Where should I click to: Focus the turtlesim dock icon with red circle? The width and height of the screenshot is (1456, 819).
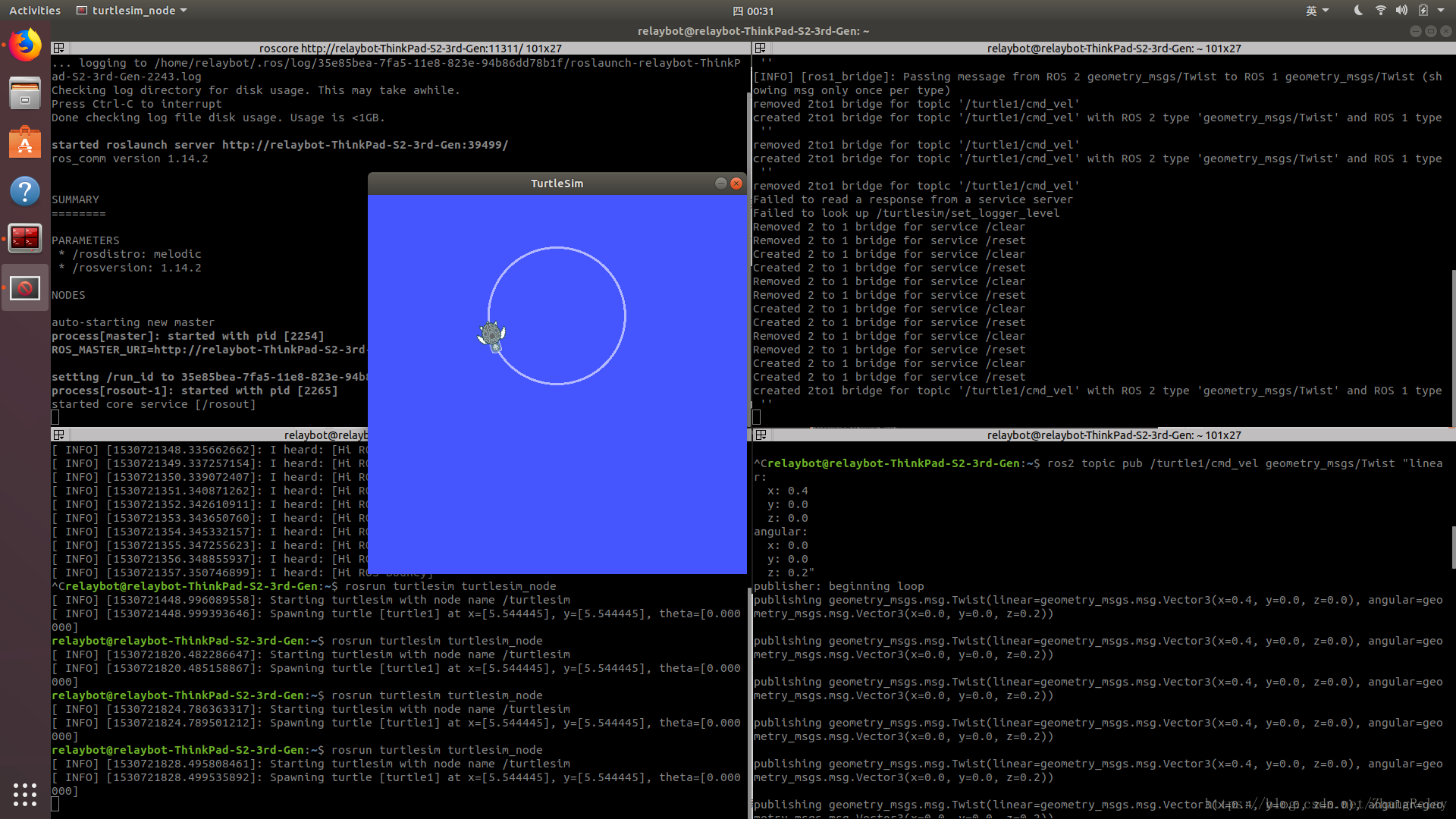25,288
